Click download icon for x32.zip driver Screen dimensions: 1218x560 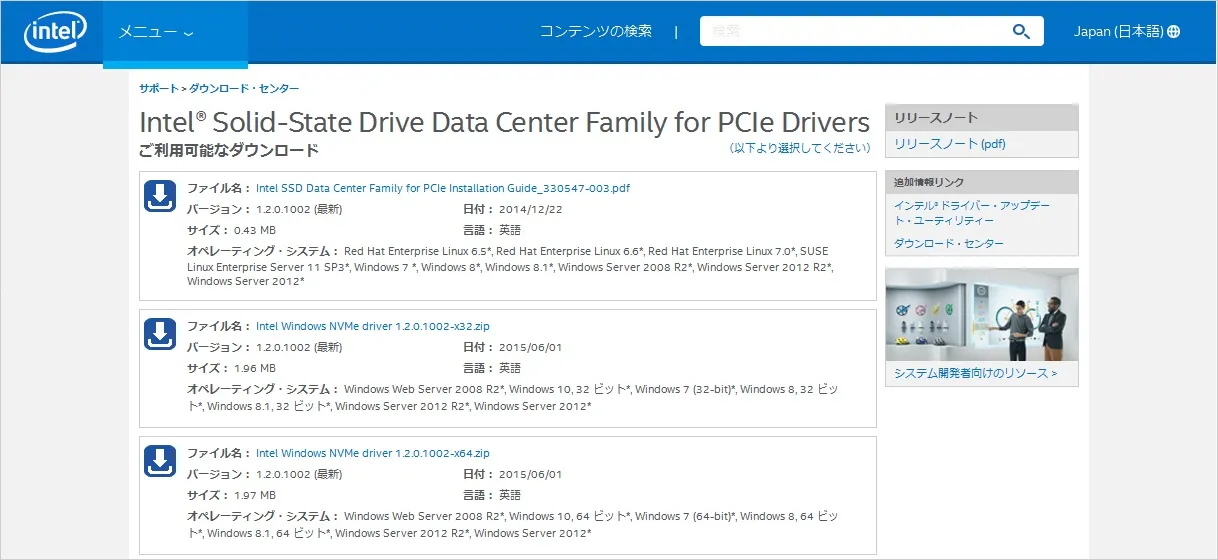160,335
